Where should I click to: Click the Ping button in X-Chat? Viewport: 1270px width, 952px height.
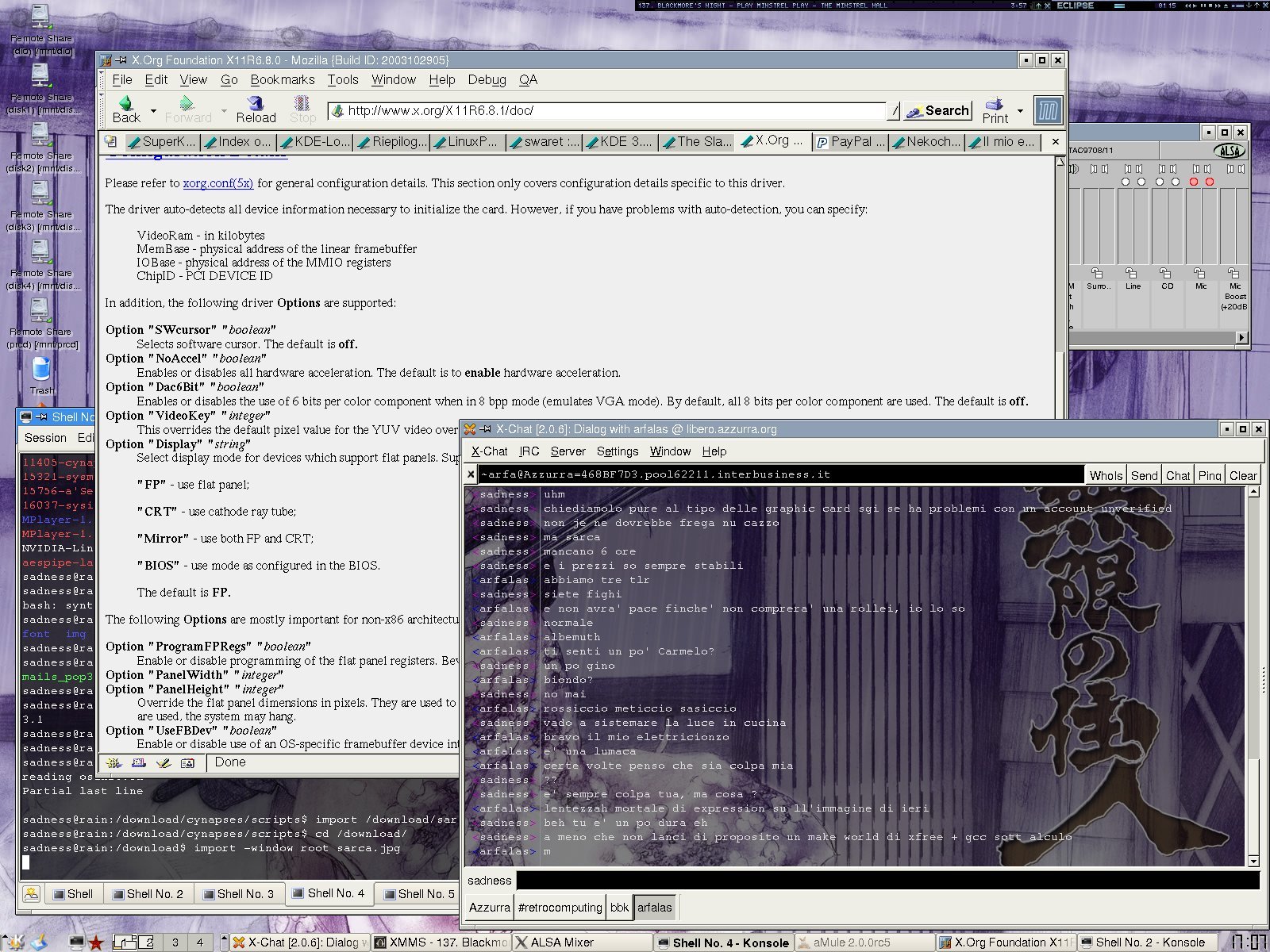tap(1209, 475)
